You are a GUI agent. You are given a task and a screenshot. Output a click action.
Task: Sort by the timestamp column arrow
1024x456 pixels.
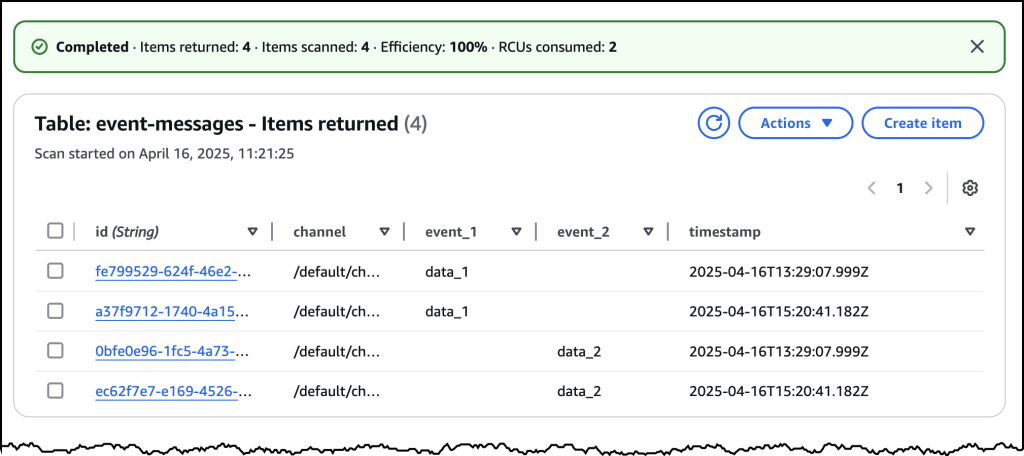click(970, 232)
